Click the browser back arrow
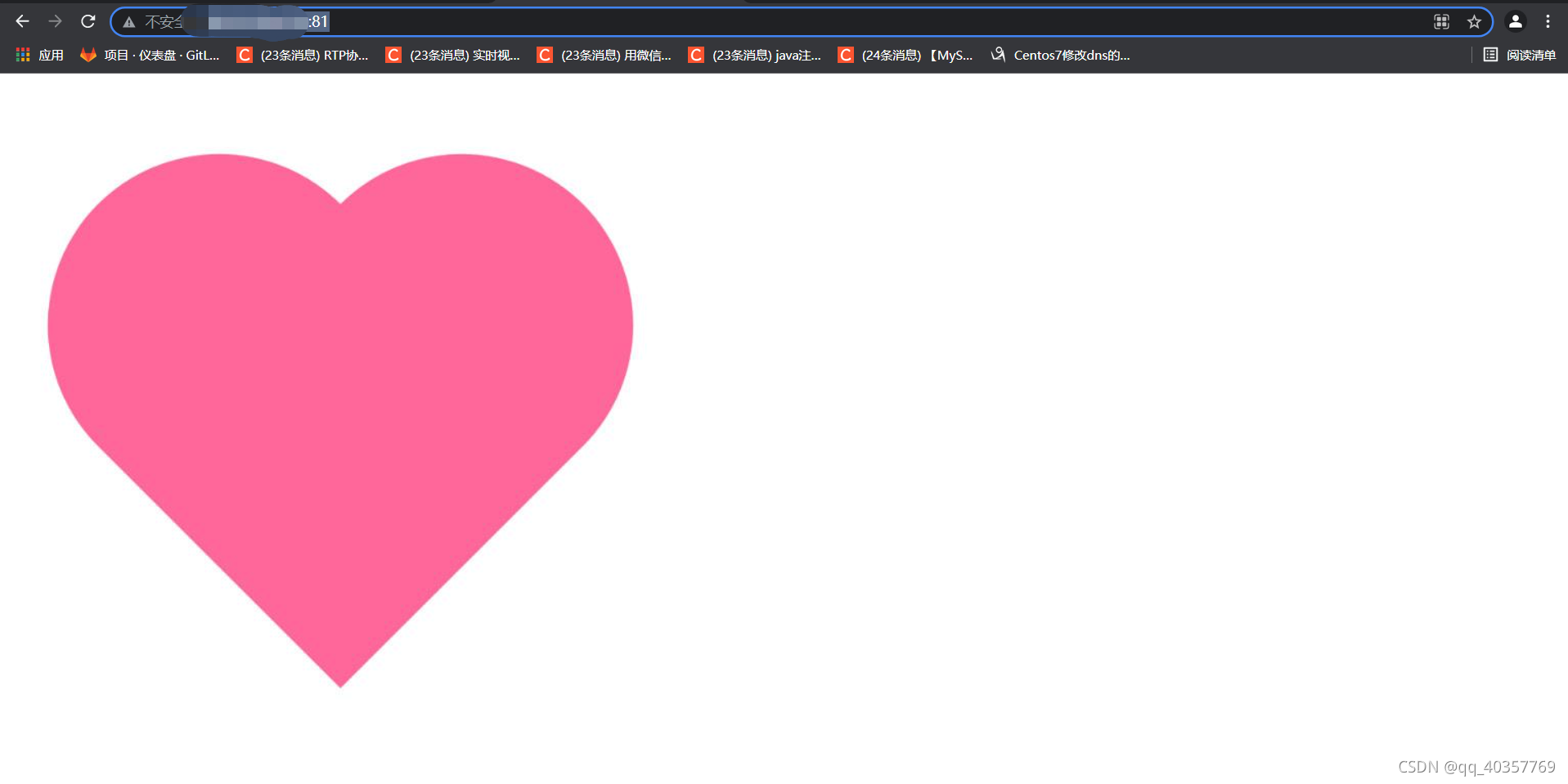The image size is (1568, 784). tap(22, 21)
